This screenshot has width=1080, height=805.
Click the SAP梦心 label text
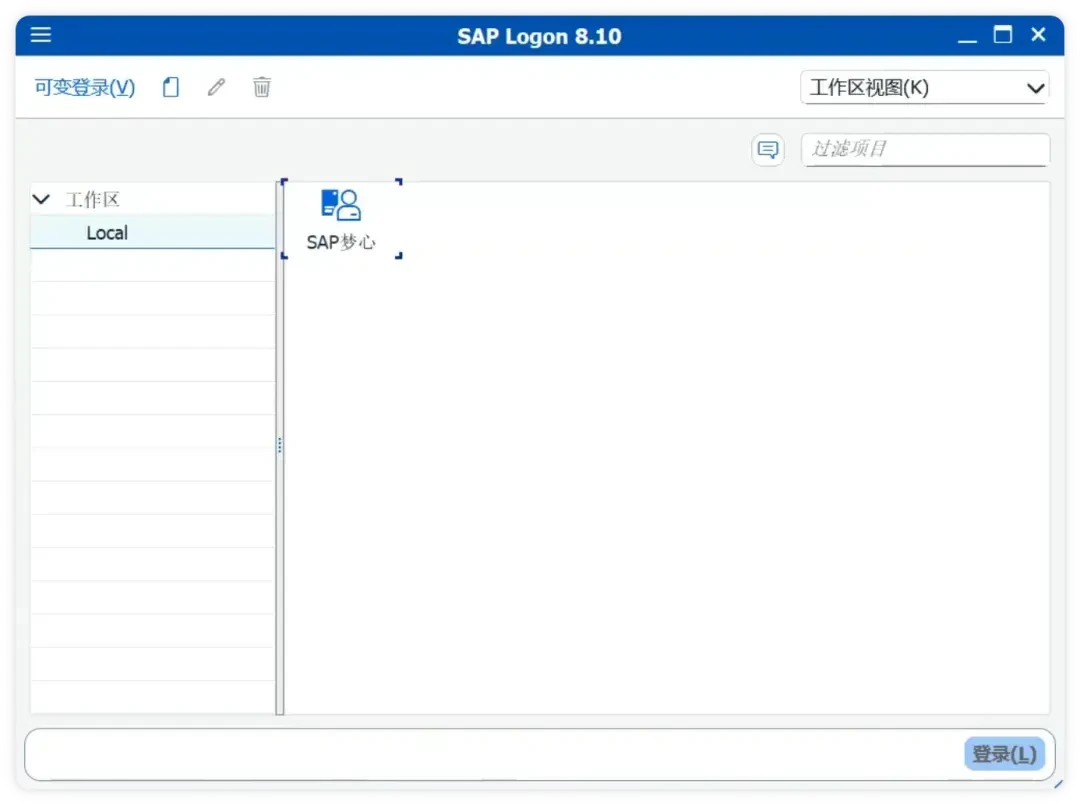pos(341,242)
